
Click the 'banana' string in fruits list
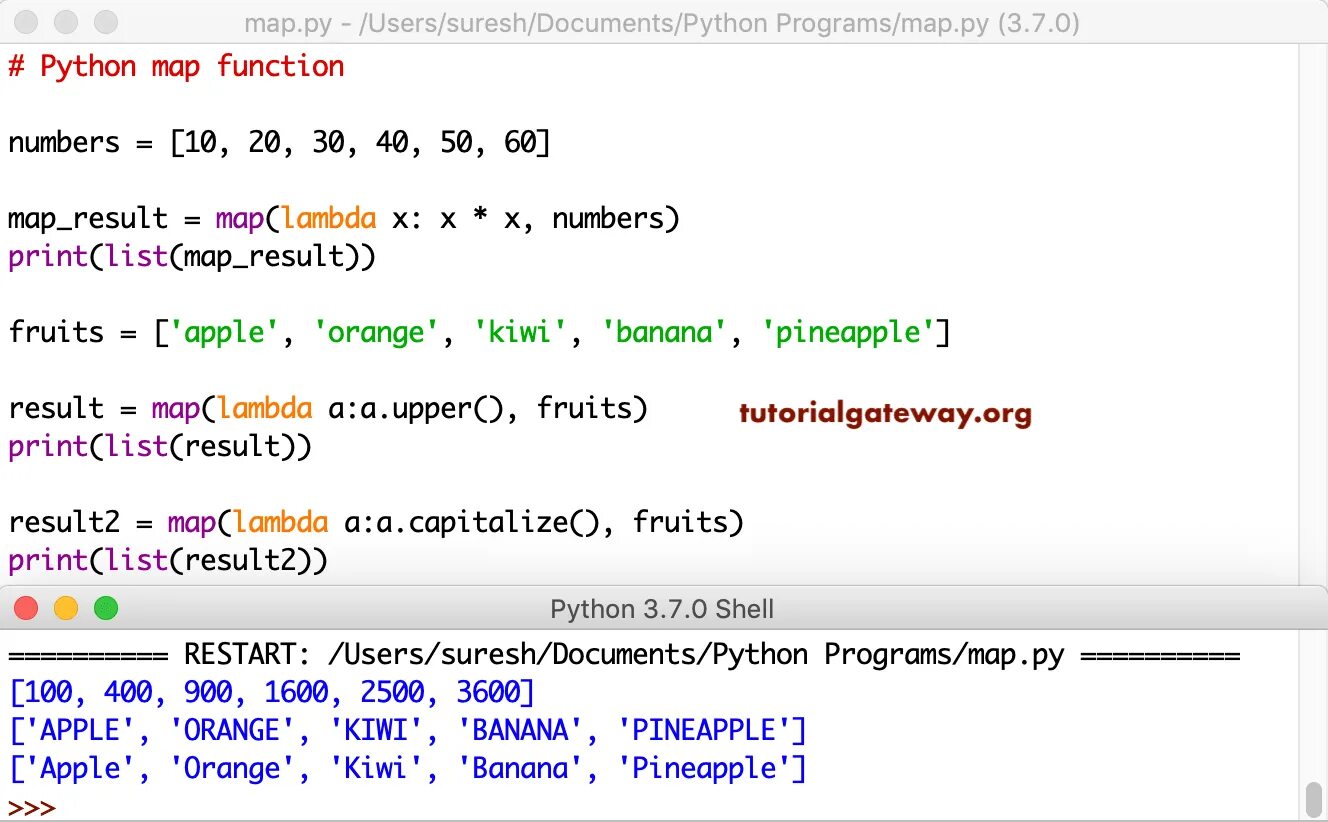(x=664, y=333)
